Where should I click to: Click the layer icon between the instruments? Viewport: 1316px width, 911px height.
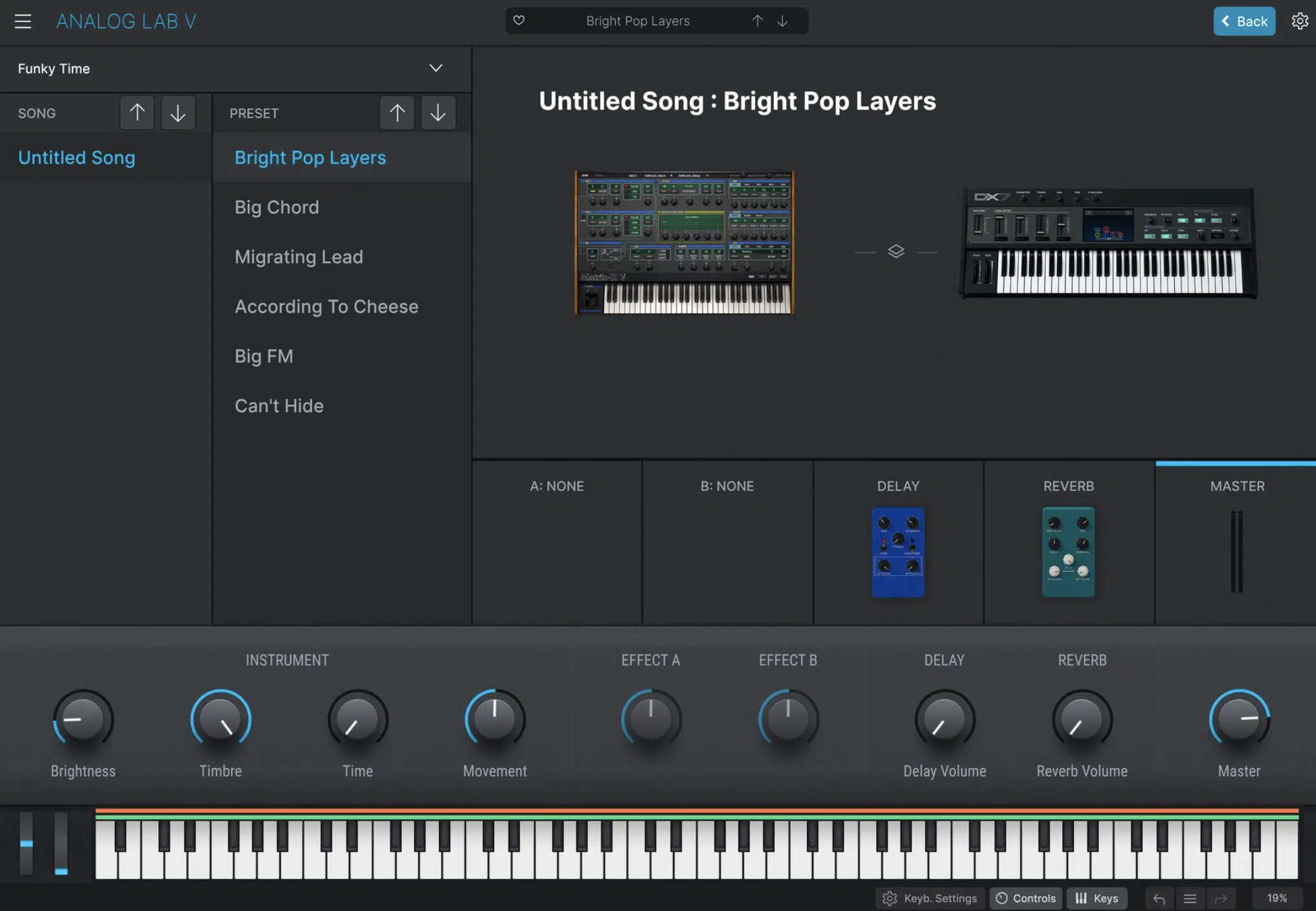coord(896,251)
